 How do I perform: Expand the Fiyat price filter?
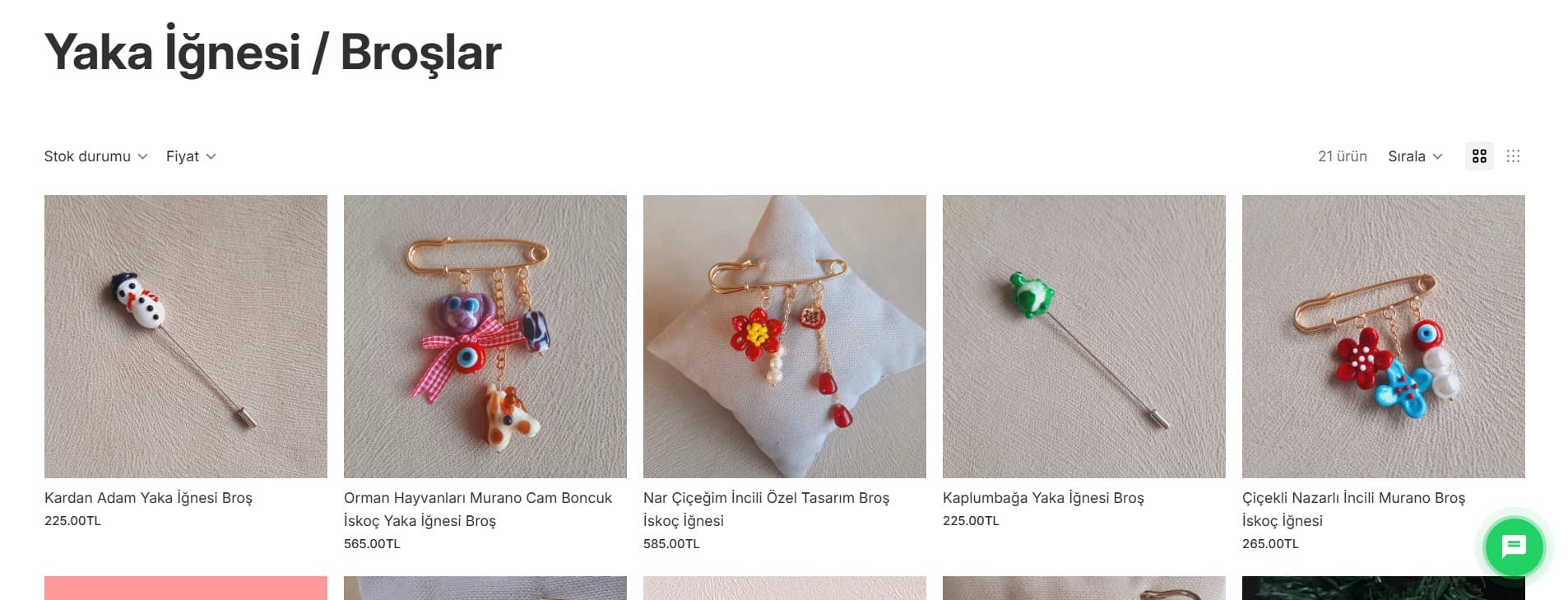click(x=191, y=156)
